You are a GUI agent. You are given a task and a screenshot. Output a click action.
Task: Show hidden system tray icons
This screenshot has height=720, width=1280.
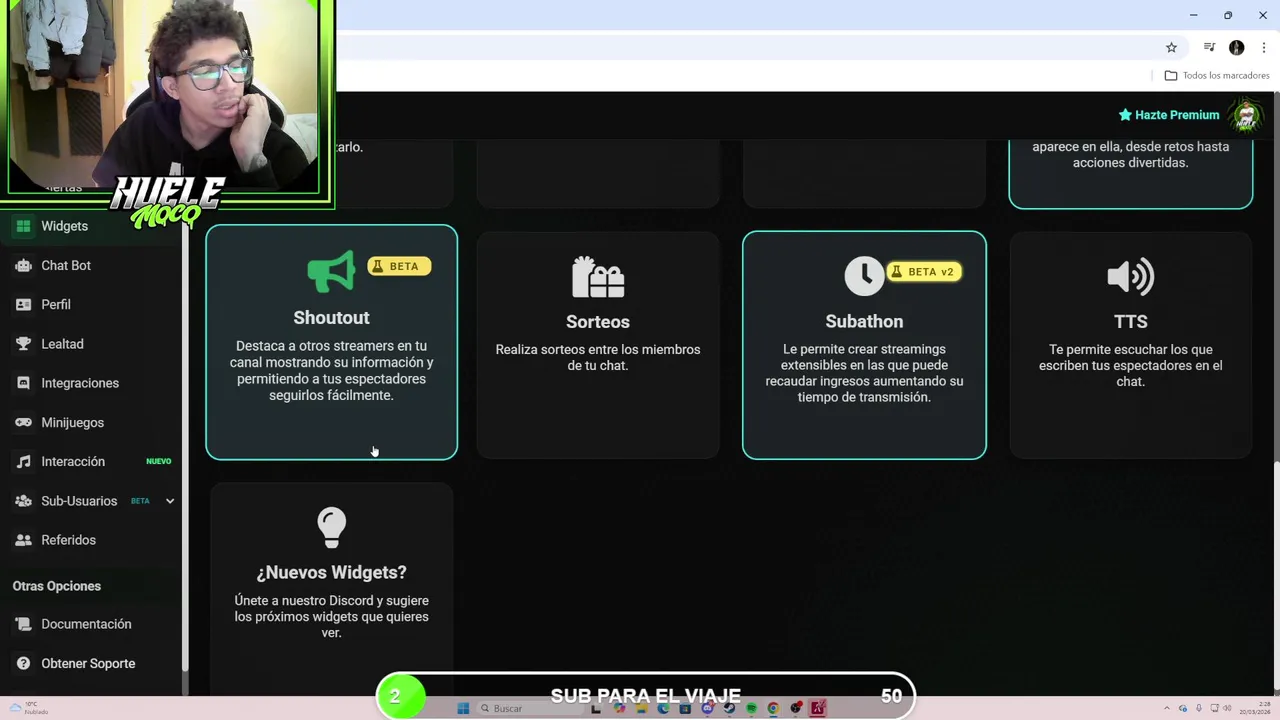coord(1167,708)
